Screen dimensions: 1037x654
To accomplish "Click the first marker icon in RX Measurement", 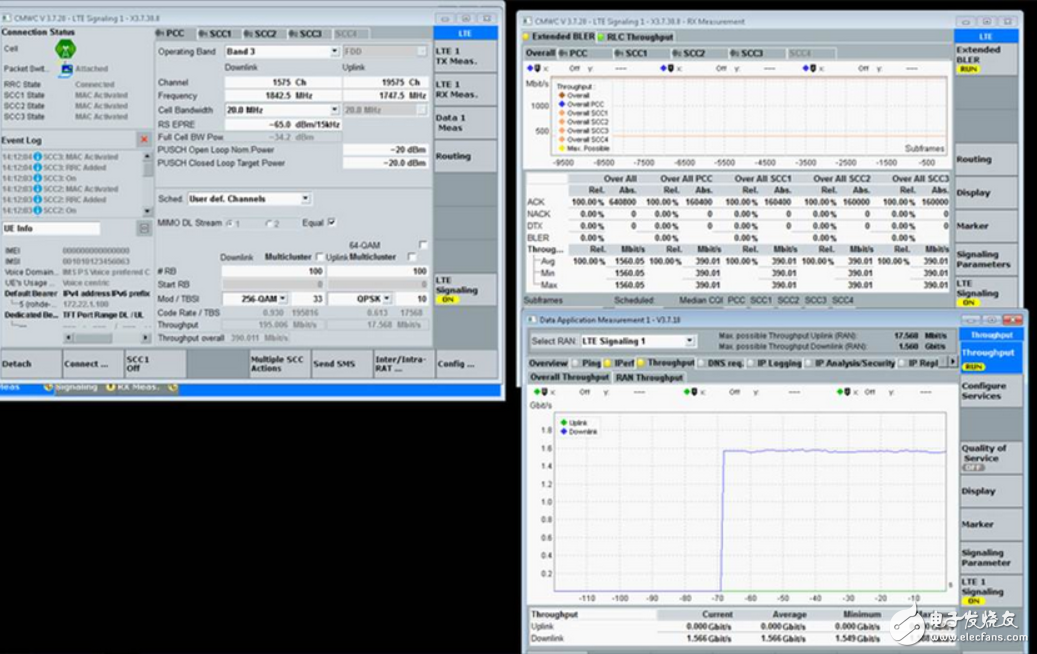I will 535,68.
